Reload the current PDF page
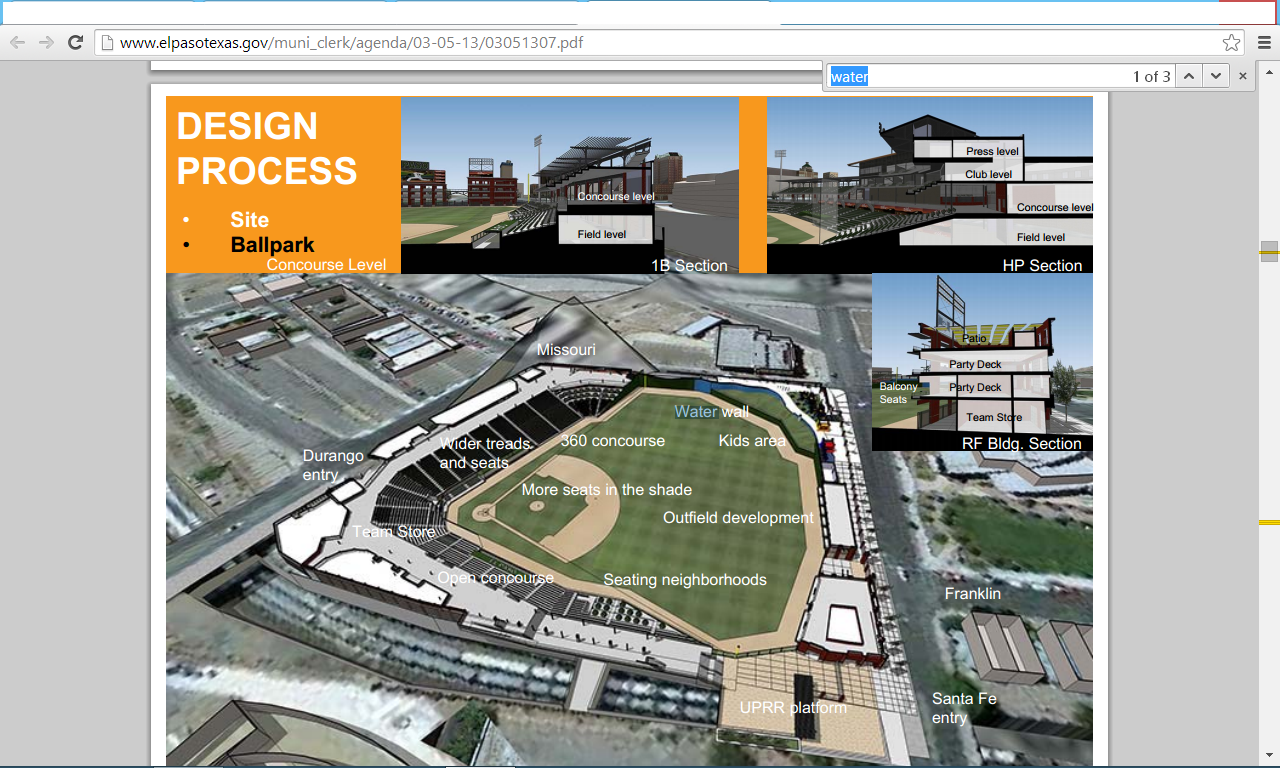The width and height of the screenshot is (1280, 768). click(75, 42)
